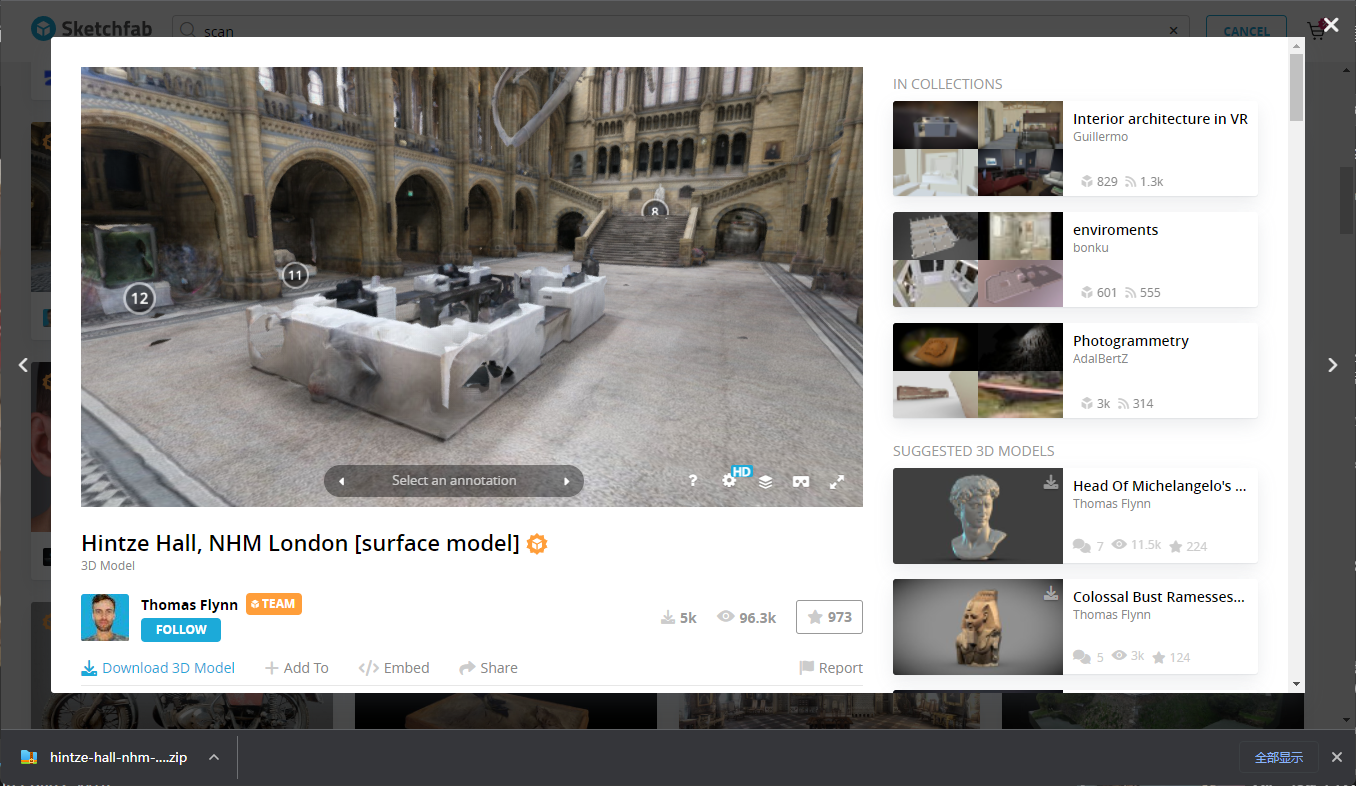Open Colossal Bust Ramesses suggested model

tap(1160, 597)
